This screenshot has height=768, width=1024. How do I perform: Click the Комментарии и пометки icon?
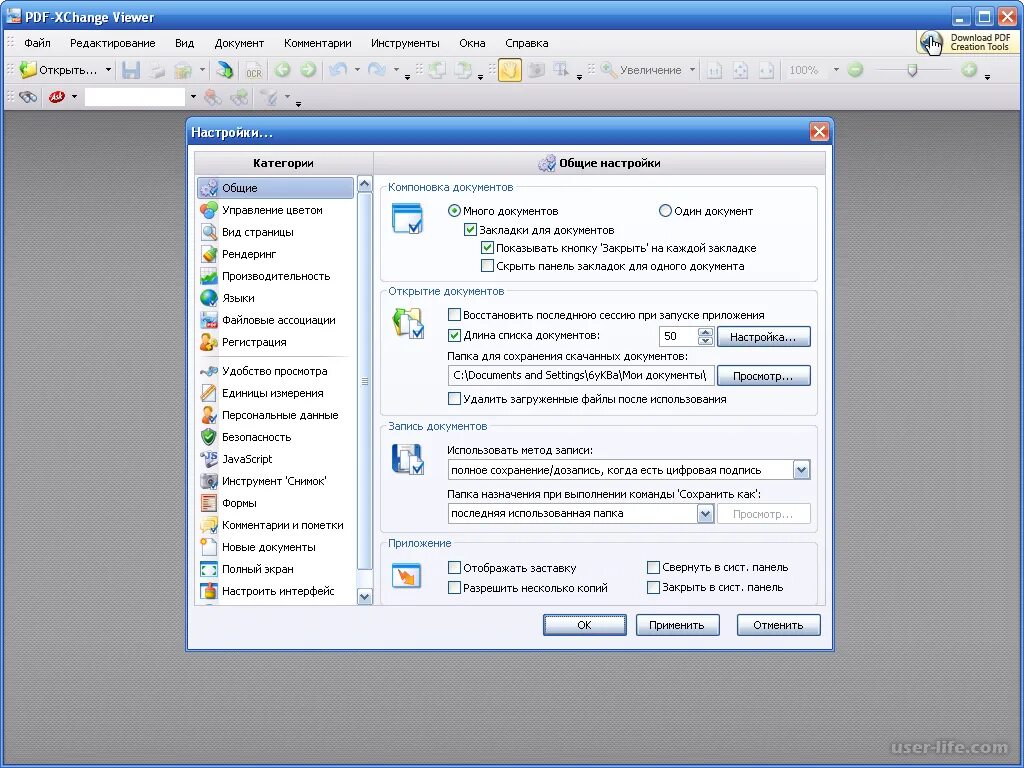(x=209, y=525)
